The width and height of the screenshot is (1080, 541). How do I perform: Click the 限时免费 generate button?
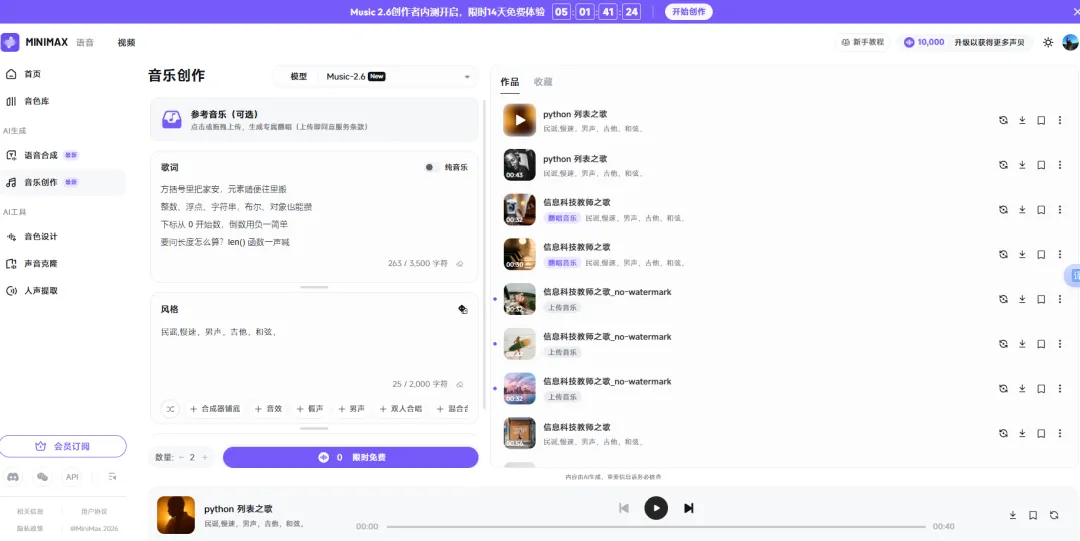click(351, 457)
